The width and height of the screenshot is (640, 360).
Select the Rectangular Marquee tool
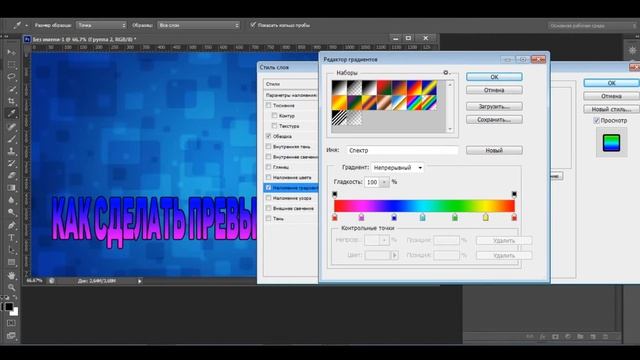click(11, 64)
